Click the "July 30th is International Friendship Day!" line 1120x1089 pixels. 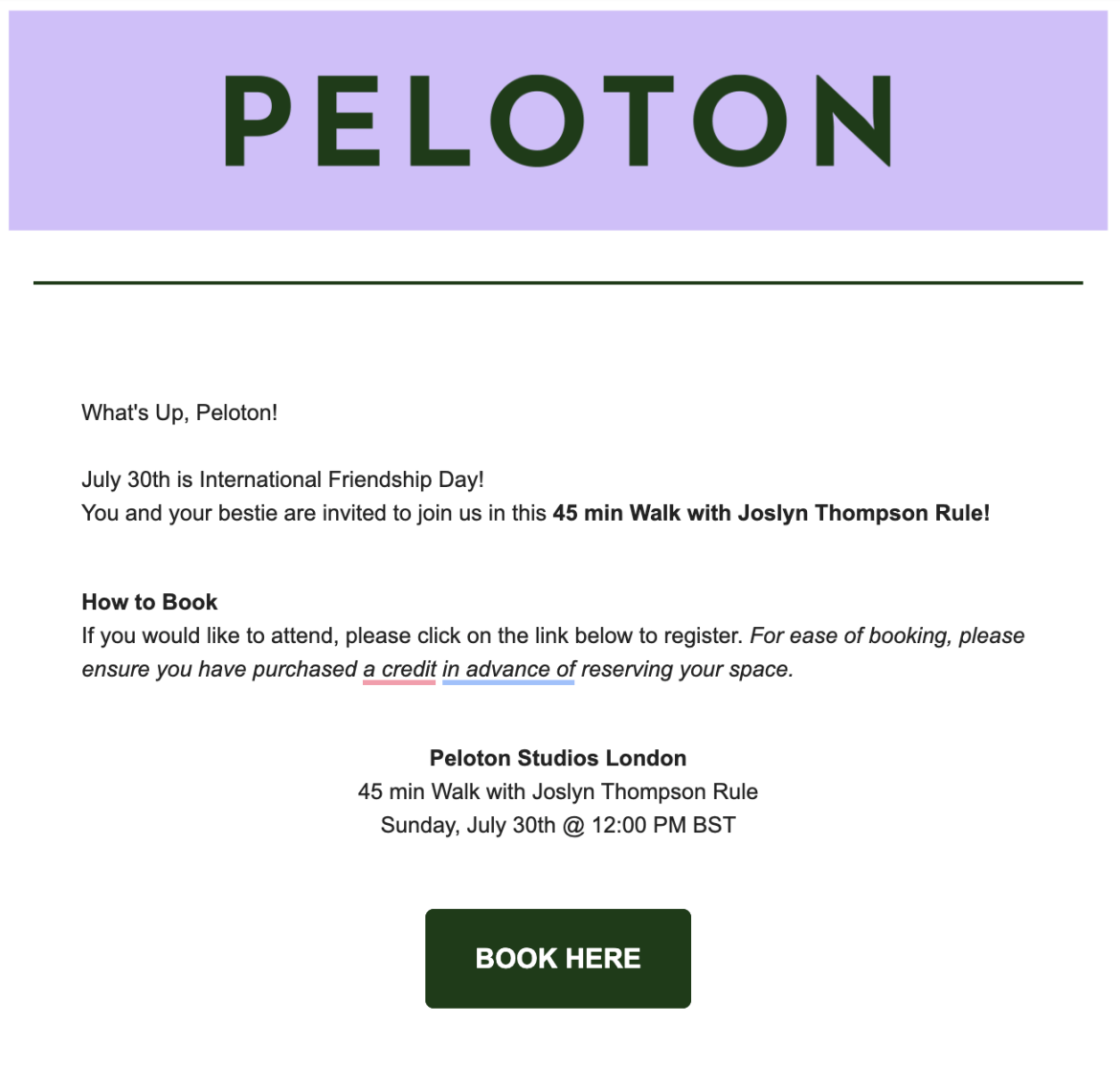[x=282, y=479]
